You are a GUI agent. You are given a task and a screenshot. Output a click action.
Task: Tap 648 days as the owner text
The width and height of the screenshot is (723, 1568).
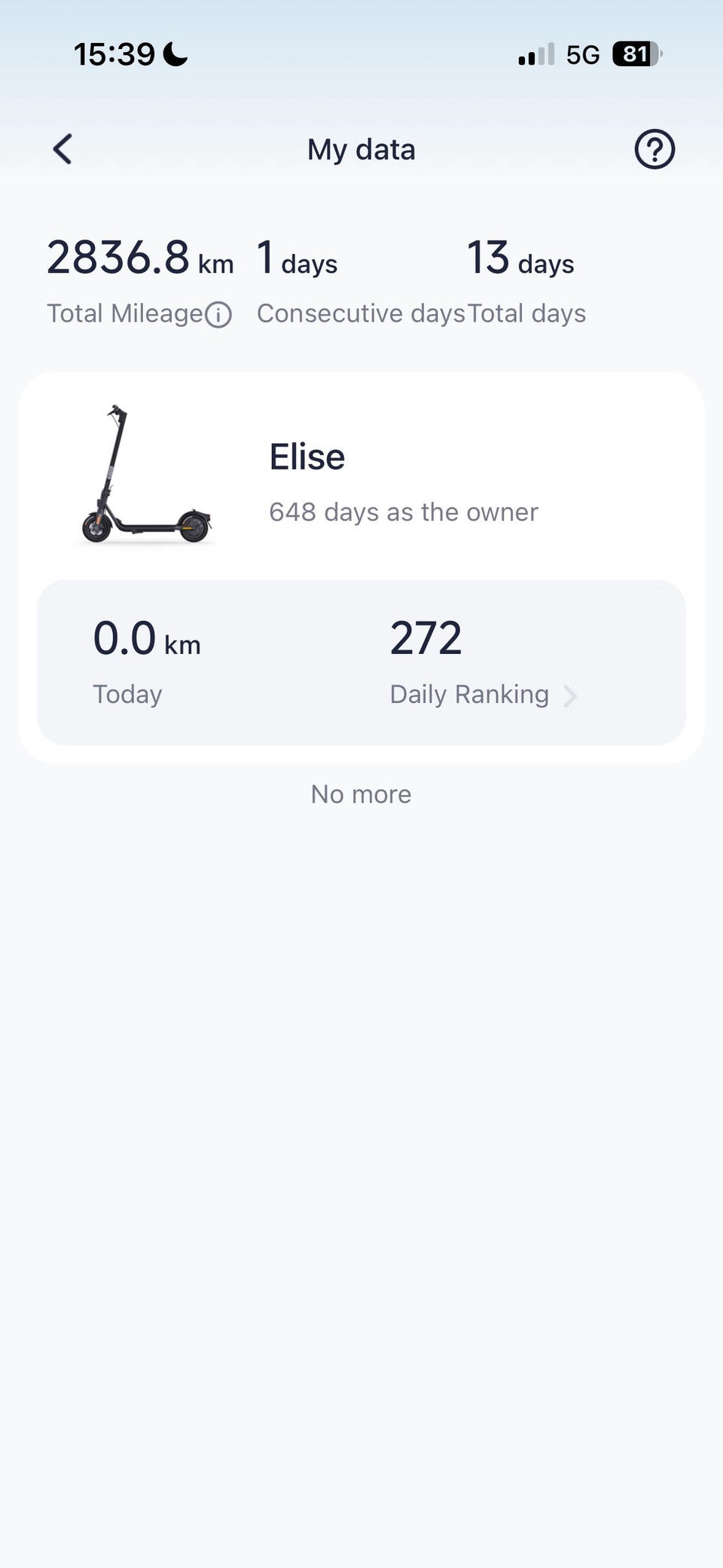pos(404,512)
